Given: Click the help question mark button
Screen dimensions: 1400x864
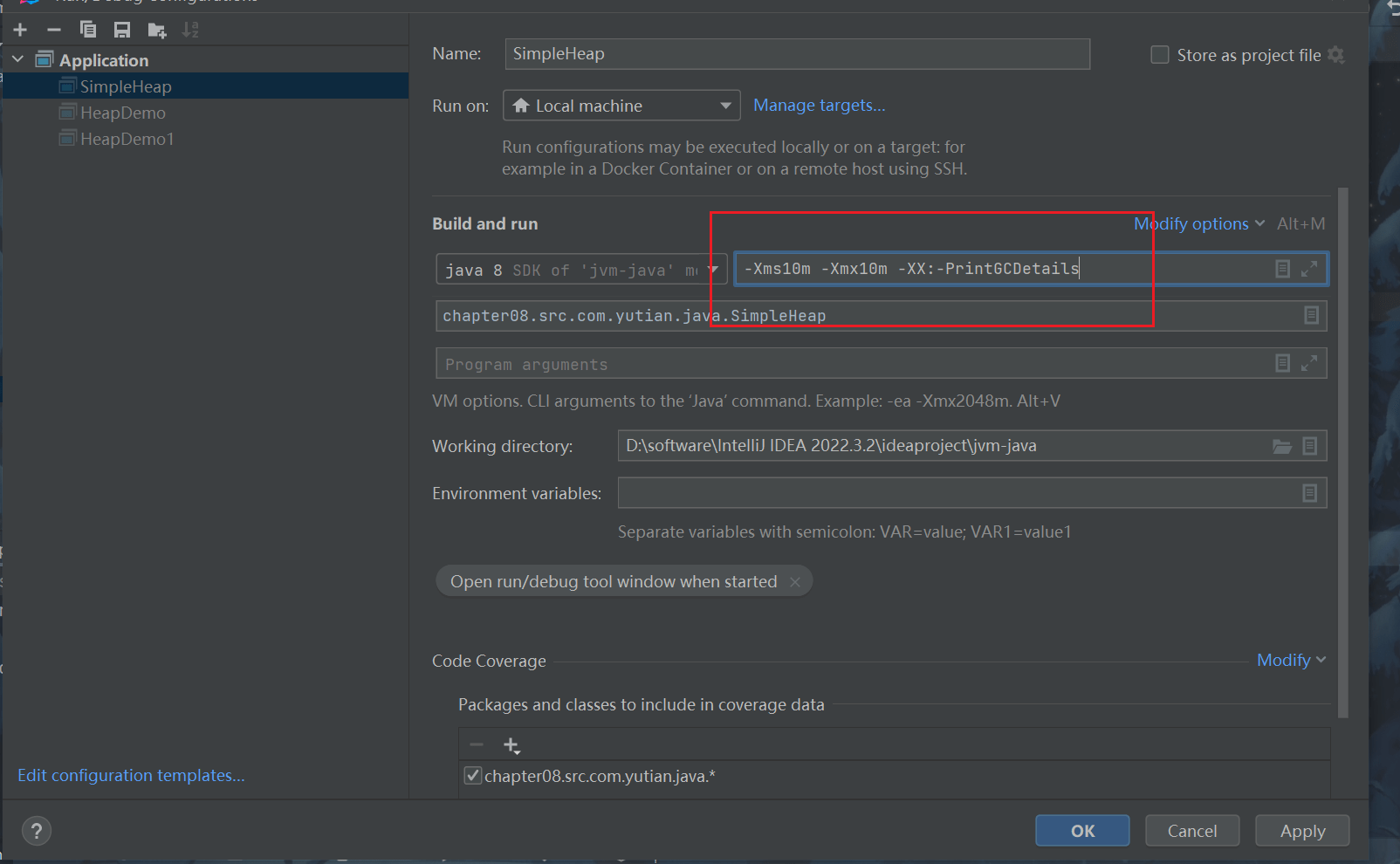Looking at the screenshot, I should tap(37, 831).
